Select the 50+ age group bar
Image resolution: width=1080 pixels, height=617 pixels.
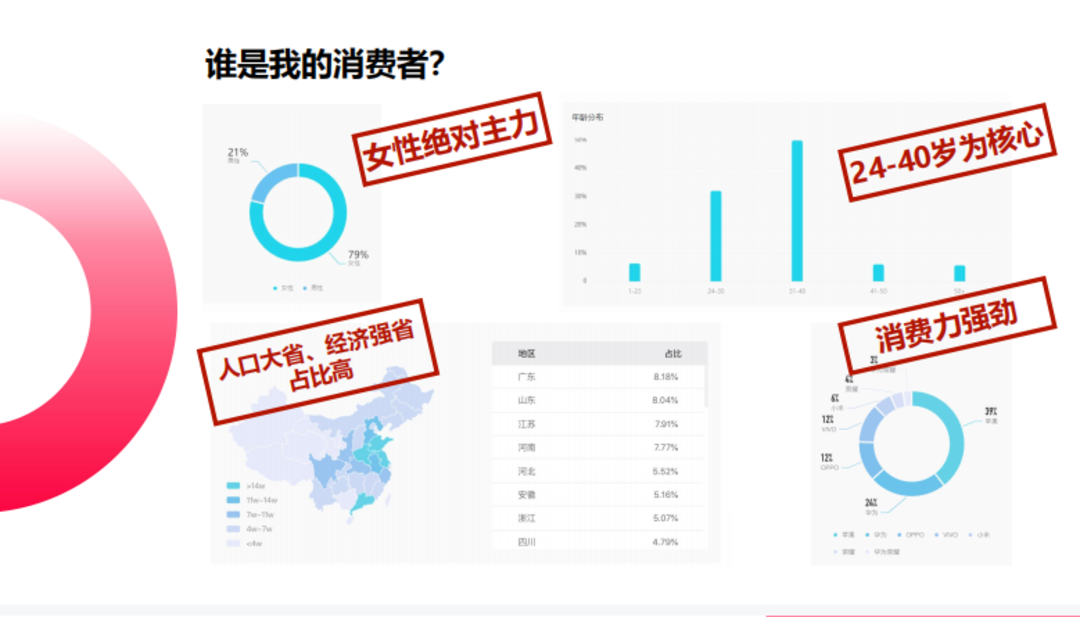(x=959, y=273)
